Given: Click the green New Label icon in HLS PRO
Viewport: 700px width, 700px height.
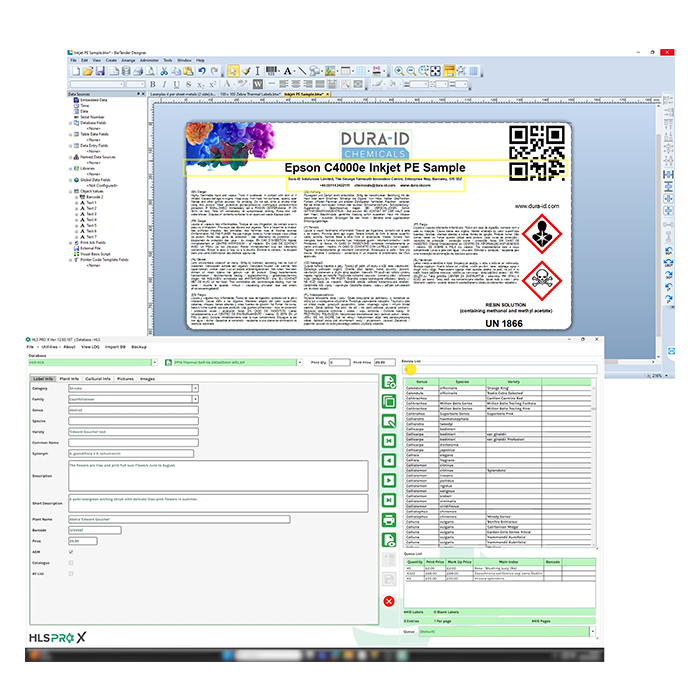Looking at the screenshot, I should [x=389, y=382].
